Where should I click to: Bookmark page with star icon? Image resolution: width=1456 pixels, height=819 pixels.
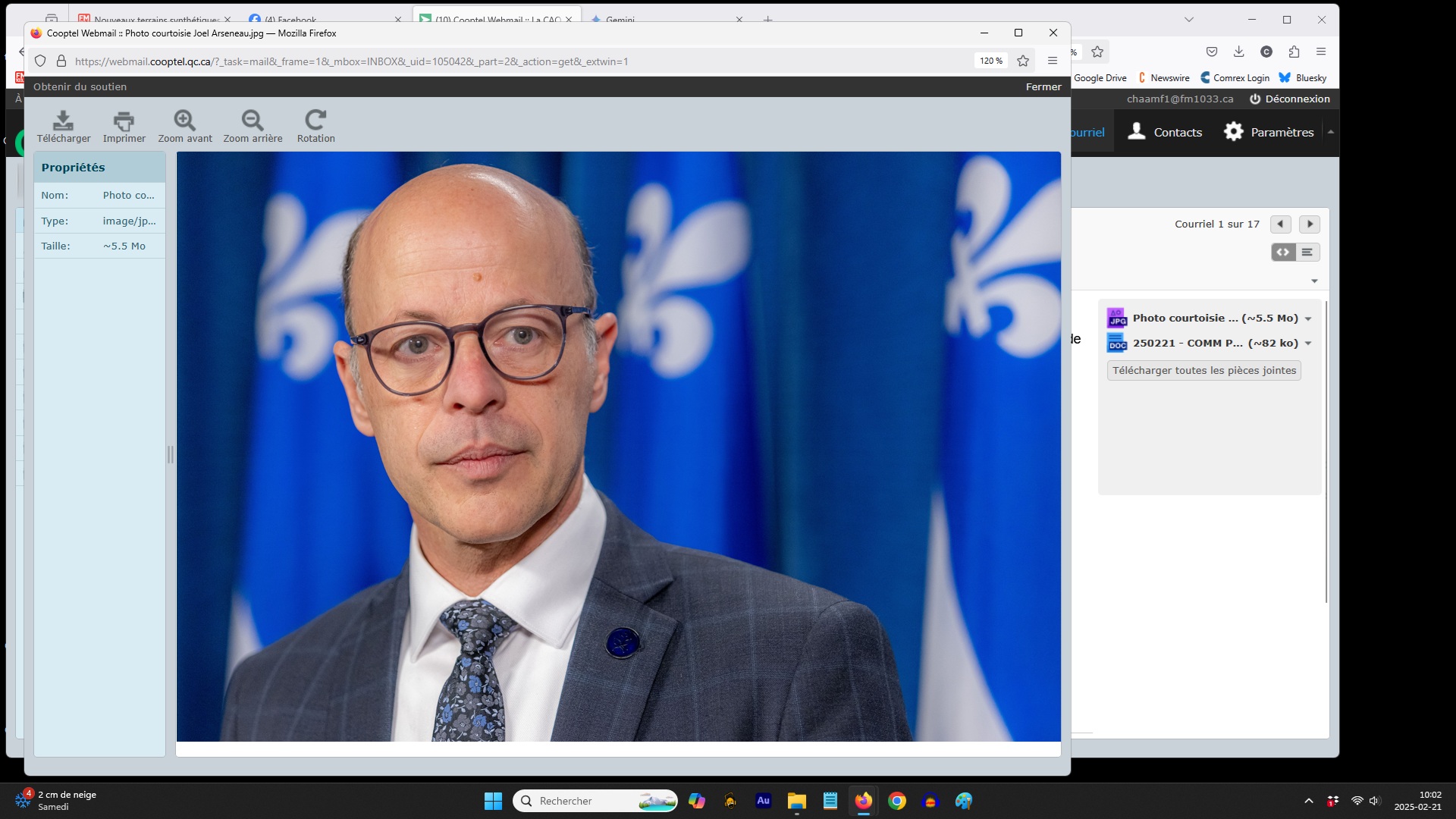point(1023,61)
